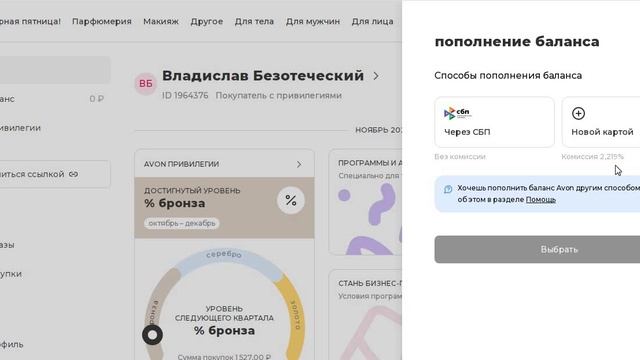The height and width of the screenshot is (360, 640).
Task: Select the СБП payment logo icon
Action: [457, 113]
